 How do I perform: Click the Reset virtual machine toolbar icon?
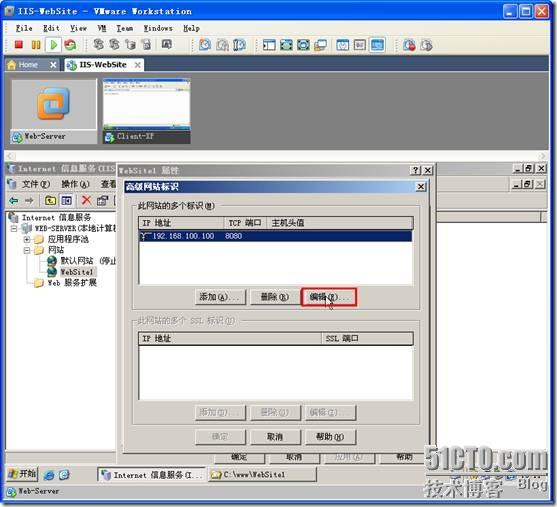pyautogui.click(x=70, y=45)
